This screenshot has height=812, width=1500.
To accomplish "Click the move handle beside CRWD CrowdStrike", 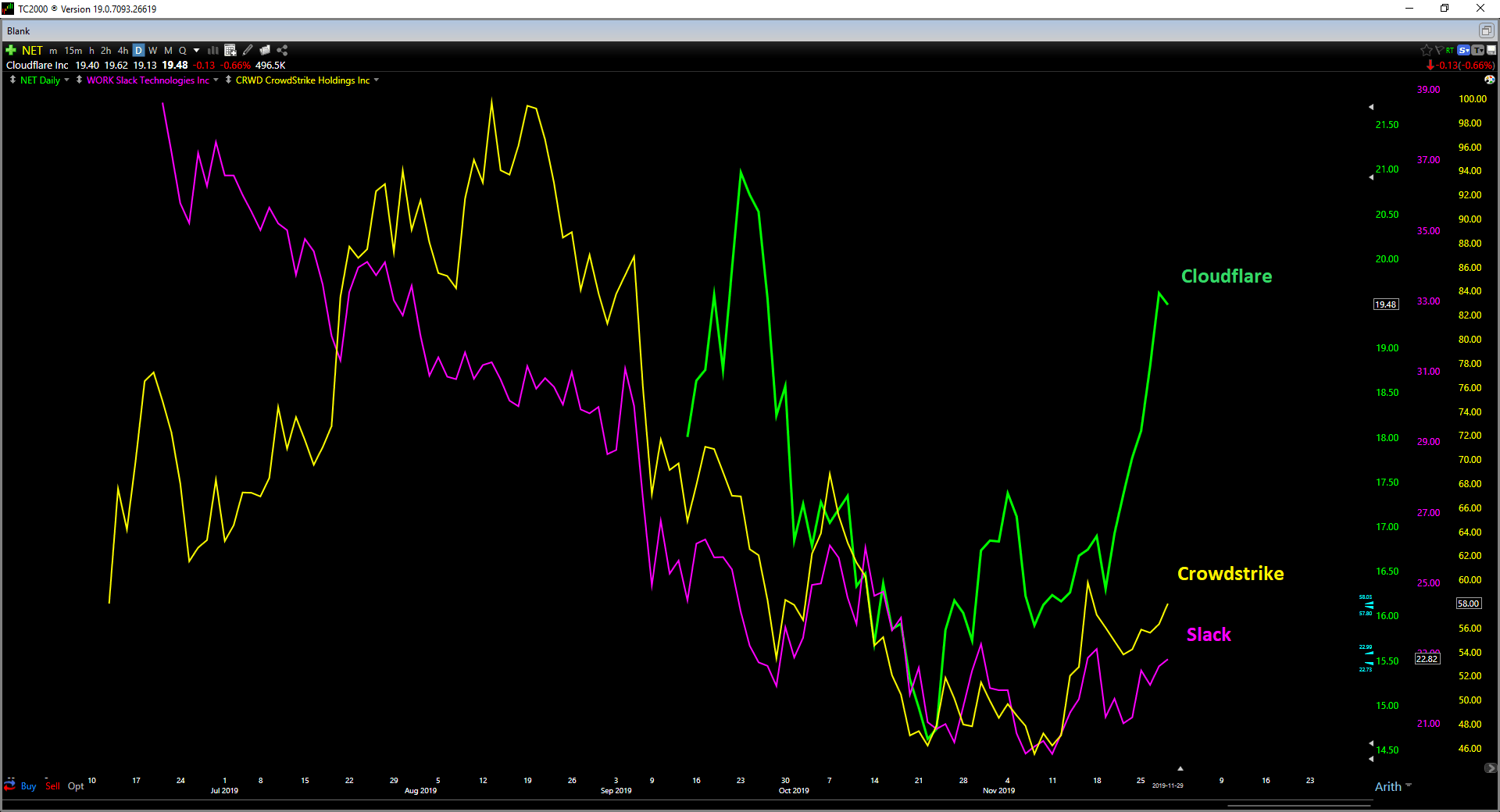I will tap(228, 80).
